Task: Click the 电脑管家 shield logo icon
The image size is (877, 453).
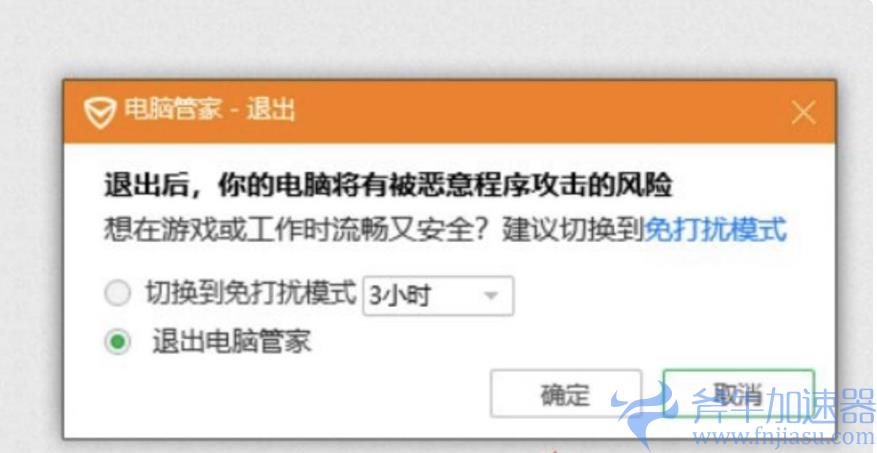Action: 100,112
